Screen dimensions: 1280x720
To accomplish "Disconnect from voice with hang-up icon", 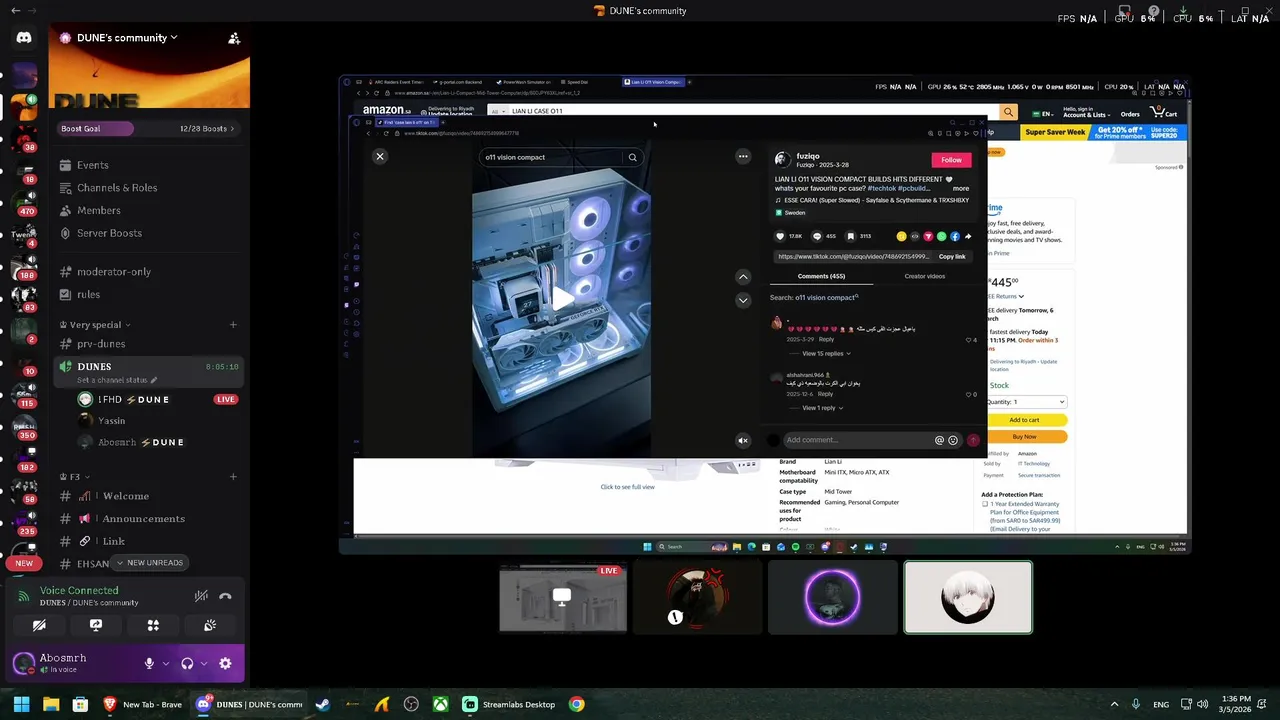I will (x=225, y=596).
